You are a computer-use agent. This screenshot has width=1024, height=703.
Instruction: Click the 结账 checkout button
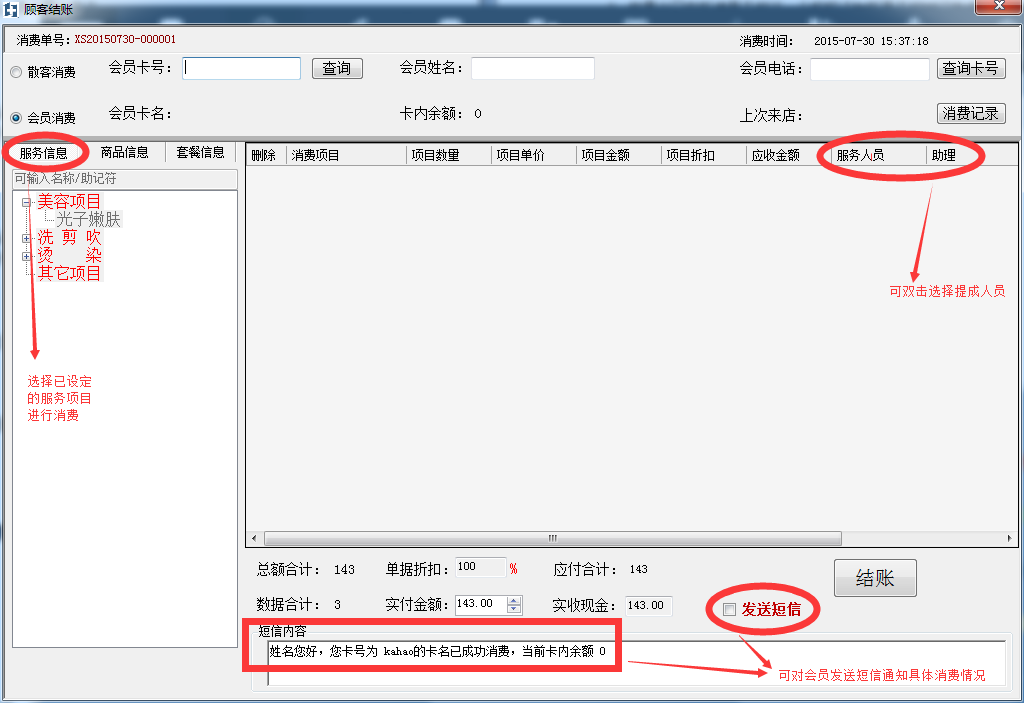[x=875, y=577]
